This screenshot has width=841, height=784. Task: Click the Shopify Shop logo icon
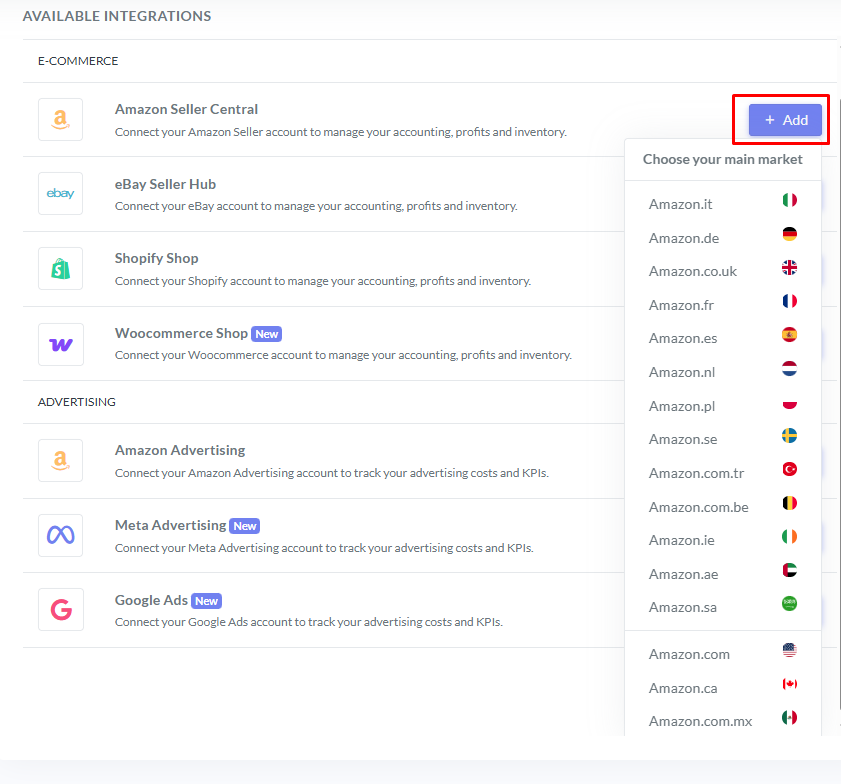(x=60, y=269)
